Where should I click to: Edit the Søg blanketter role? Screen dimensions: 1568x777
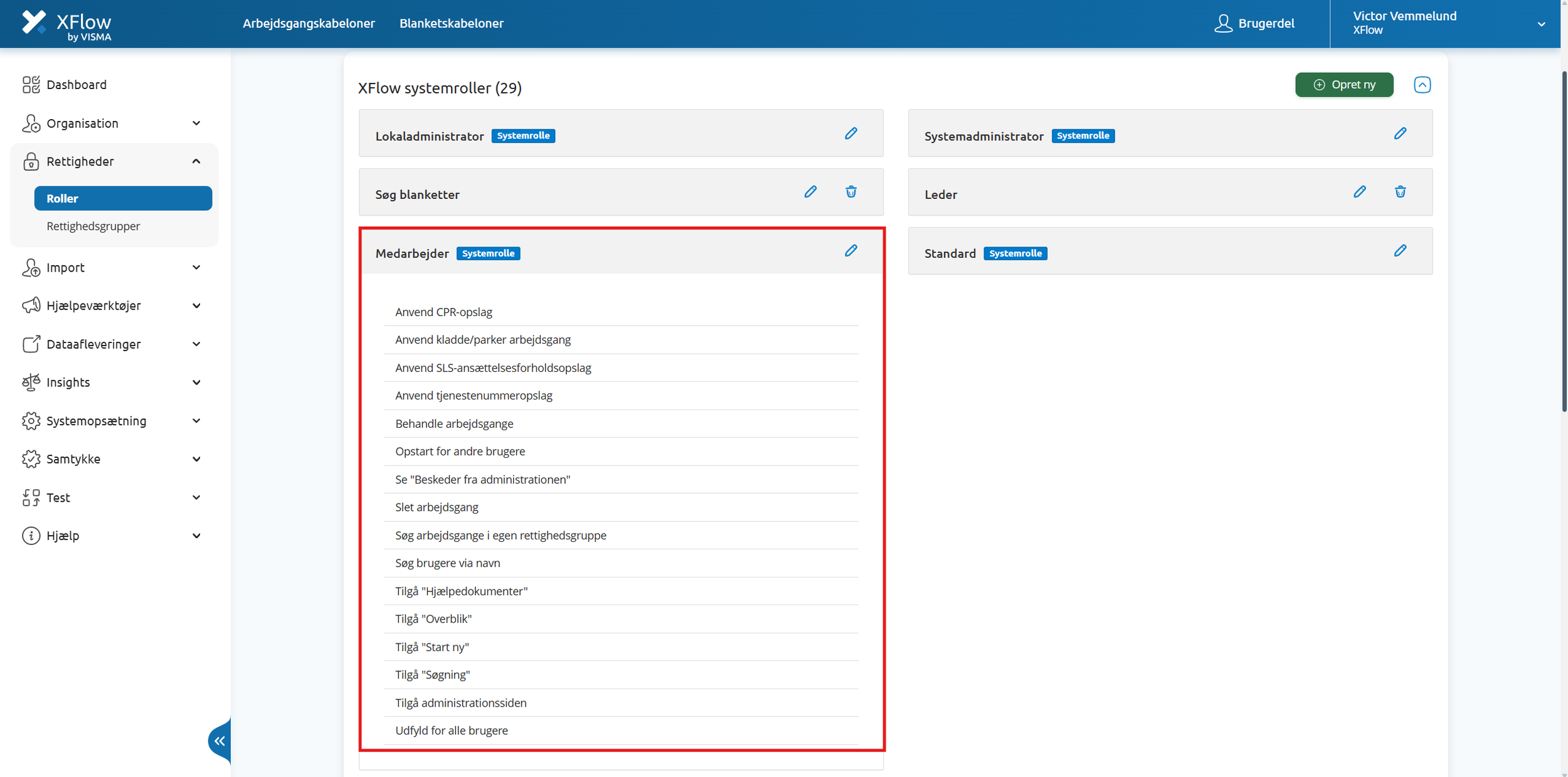click(x=810, y=192)
